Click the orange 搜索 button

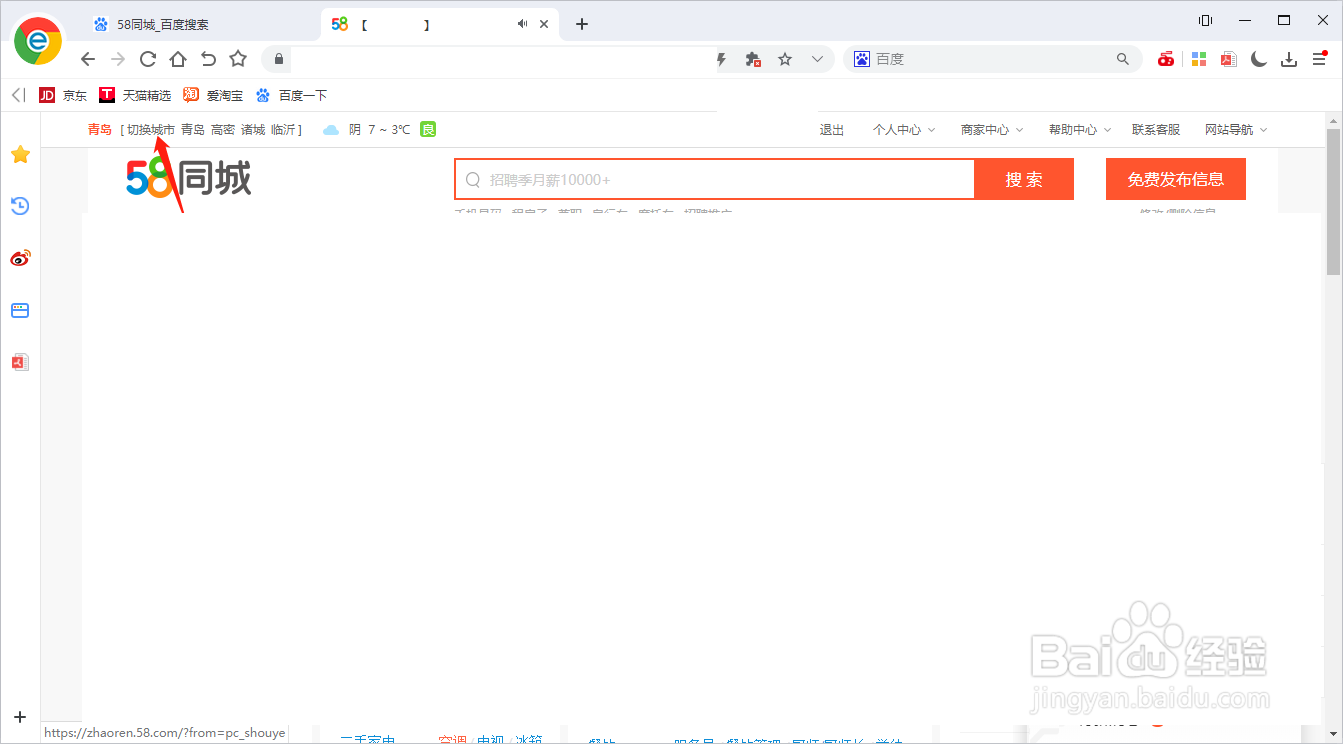(1024, 180)
